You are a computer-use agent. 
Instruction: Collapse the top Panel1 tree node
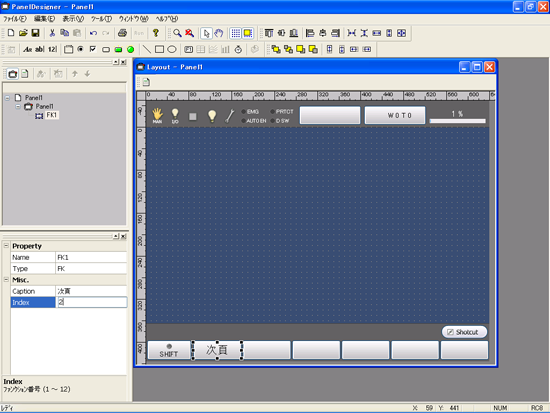tap(7, 98)
